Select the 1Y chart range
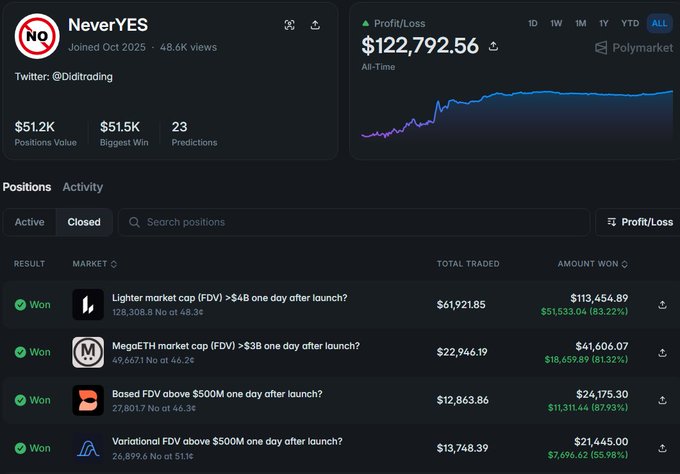The image size is (680, 474). (604, 23)
